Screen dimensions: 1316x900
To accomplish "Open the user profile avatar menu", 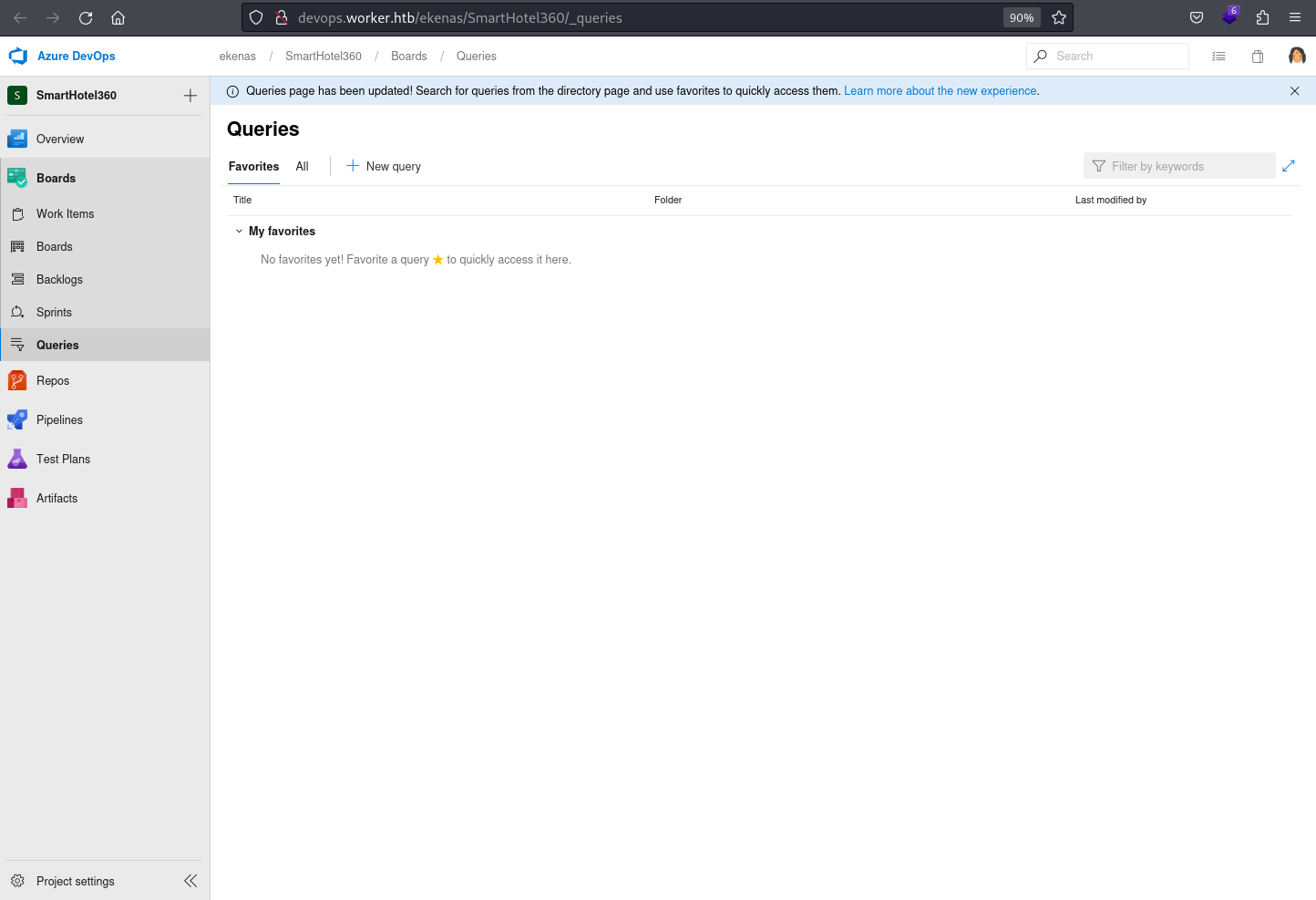I will (x=1297, y=57).
